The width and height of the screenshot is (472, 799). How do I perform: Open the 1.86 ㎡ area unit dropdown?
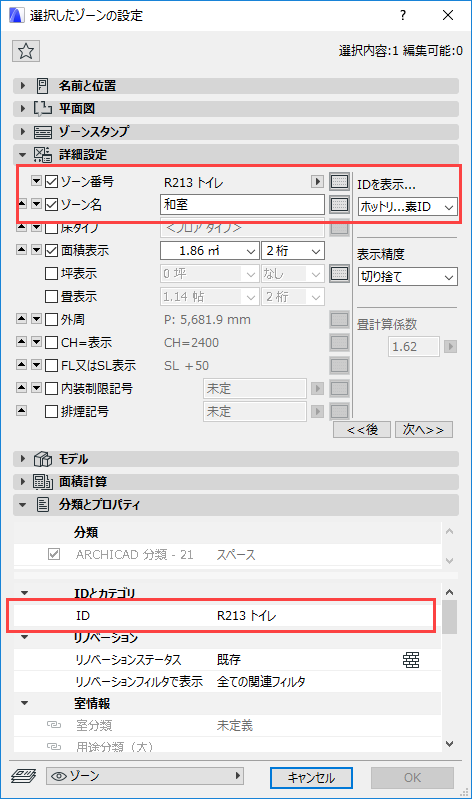click(209, 251)
